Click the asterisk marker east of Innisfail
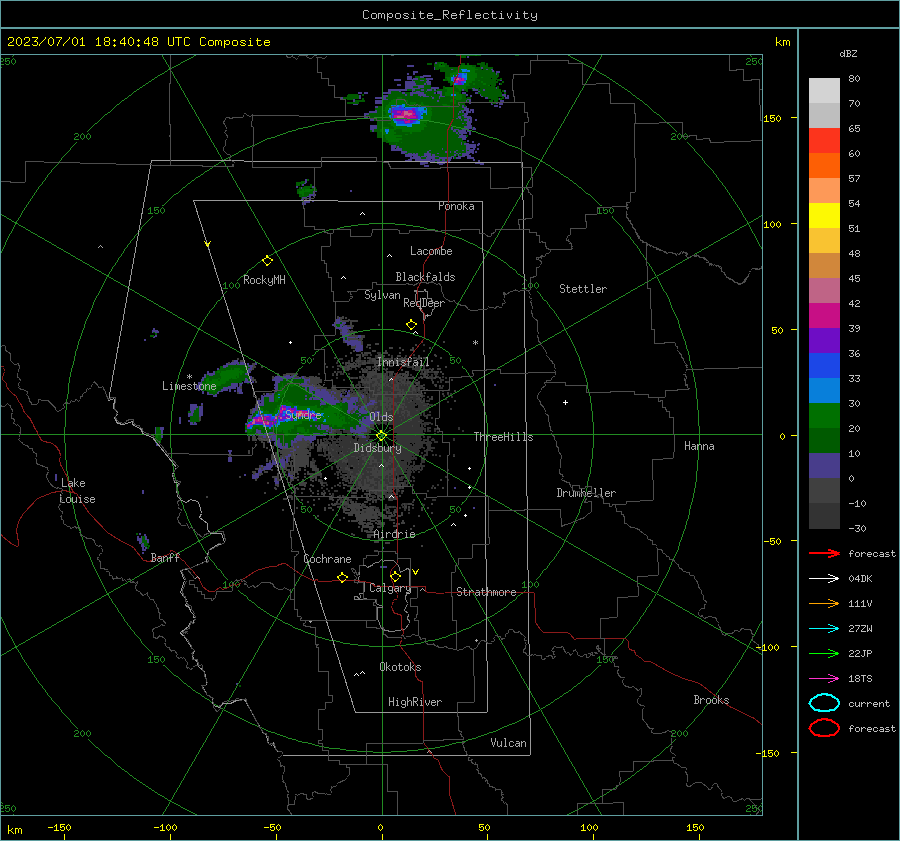Viewport: 900px width, 841px height. (x=475, y=343)
